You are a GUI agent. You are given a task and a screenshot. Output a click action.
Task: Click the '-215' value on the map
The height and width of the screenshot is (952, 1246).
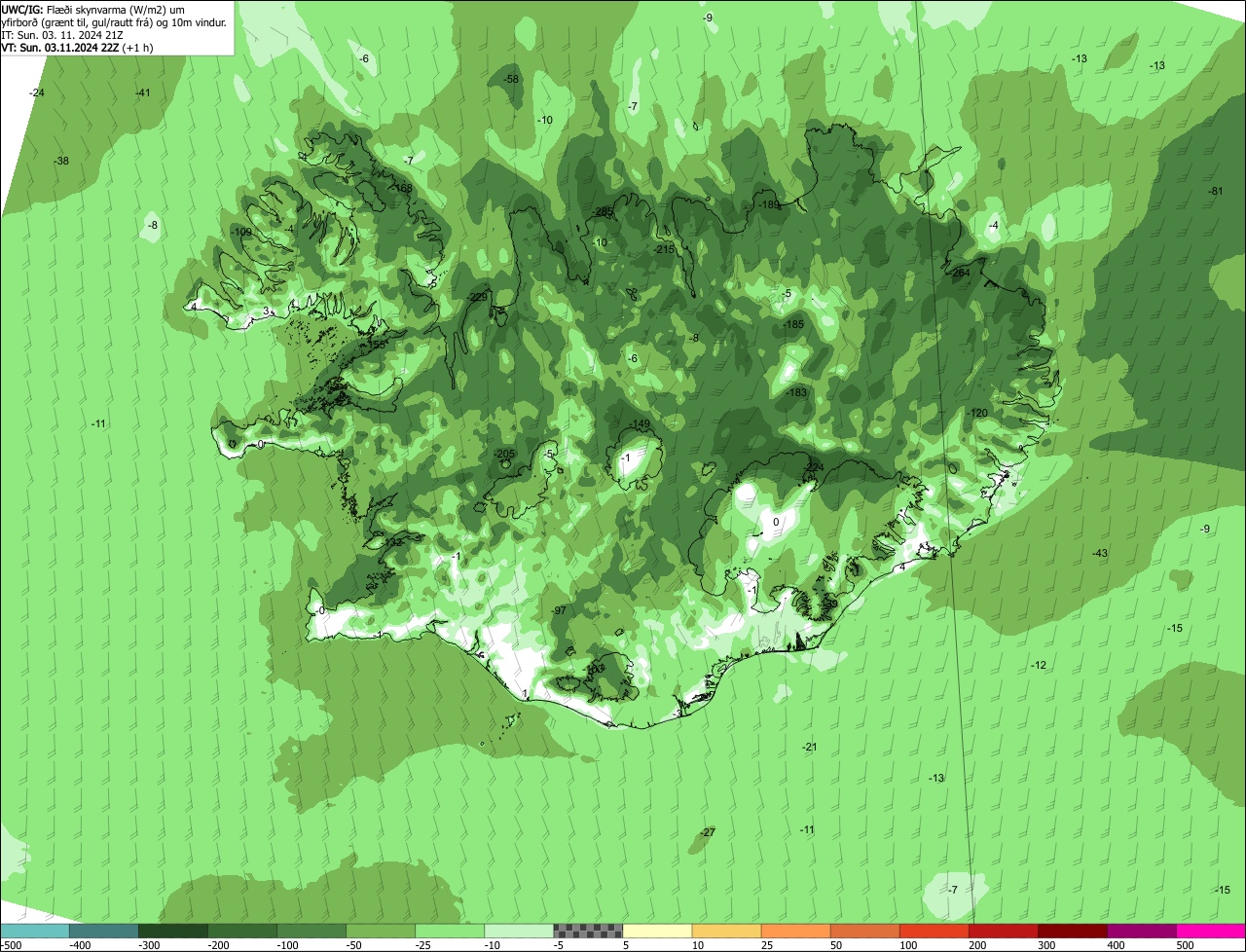(664, 250)
